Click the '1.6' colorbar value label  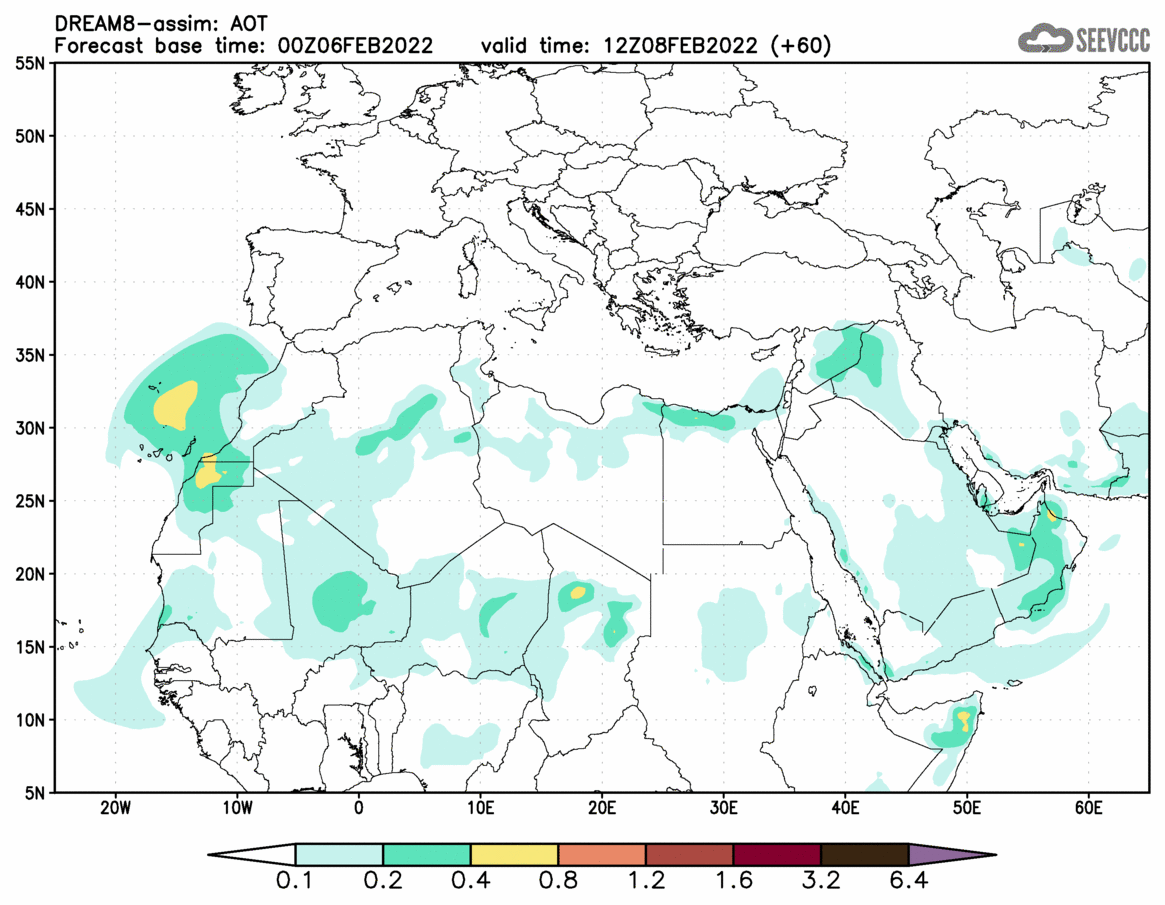(x=733, y=880)
